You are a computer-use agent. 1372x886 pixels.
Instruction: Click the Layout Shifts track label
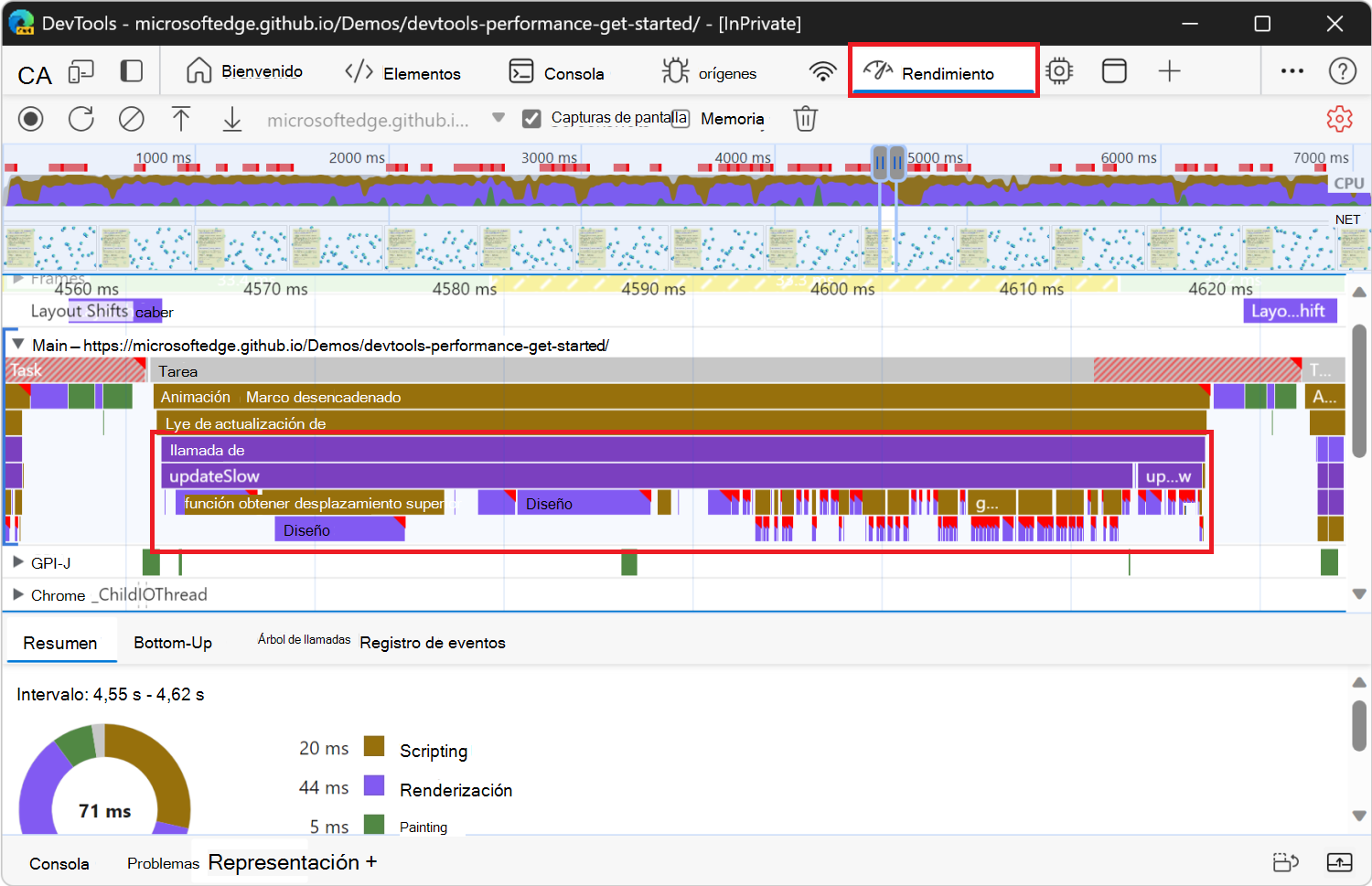click(x=80, y=311)
